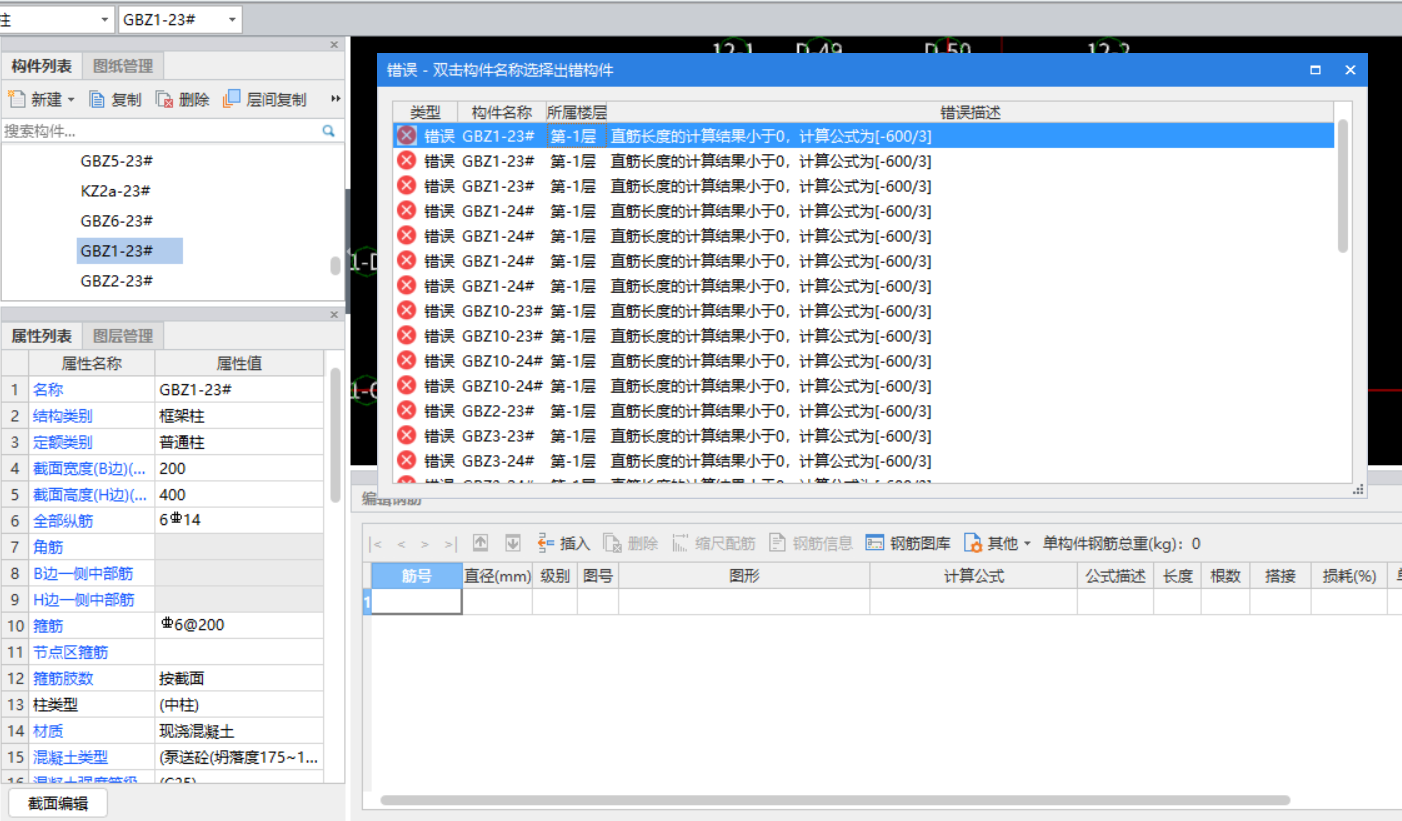Click the 新建 new component icon
The width and height of the screenshot is (1402, 821).
(16, 99)
